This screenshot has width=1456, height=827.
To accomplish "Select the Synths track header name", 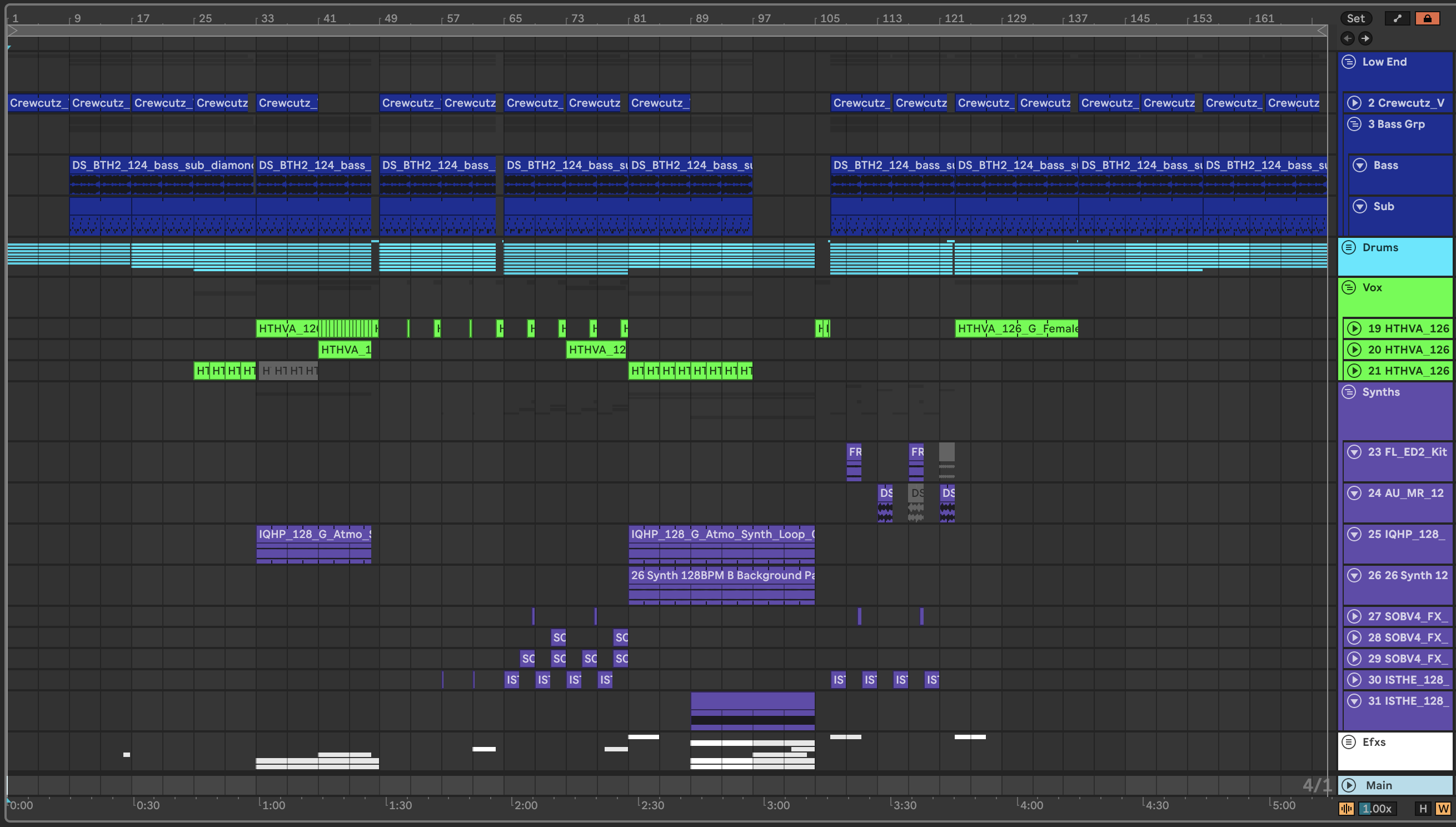I will (x=1381, y=392).
